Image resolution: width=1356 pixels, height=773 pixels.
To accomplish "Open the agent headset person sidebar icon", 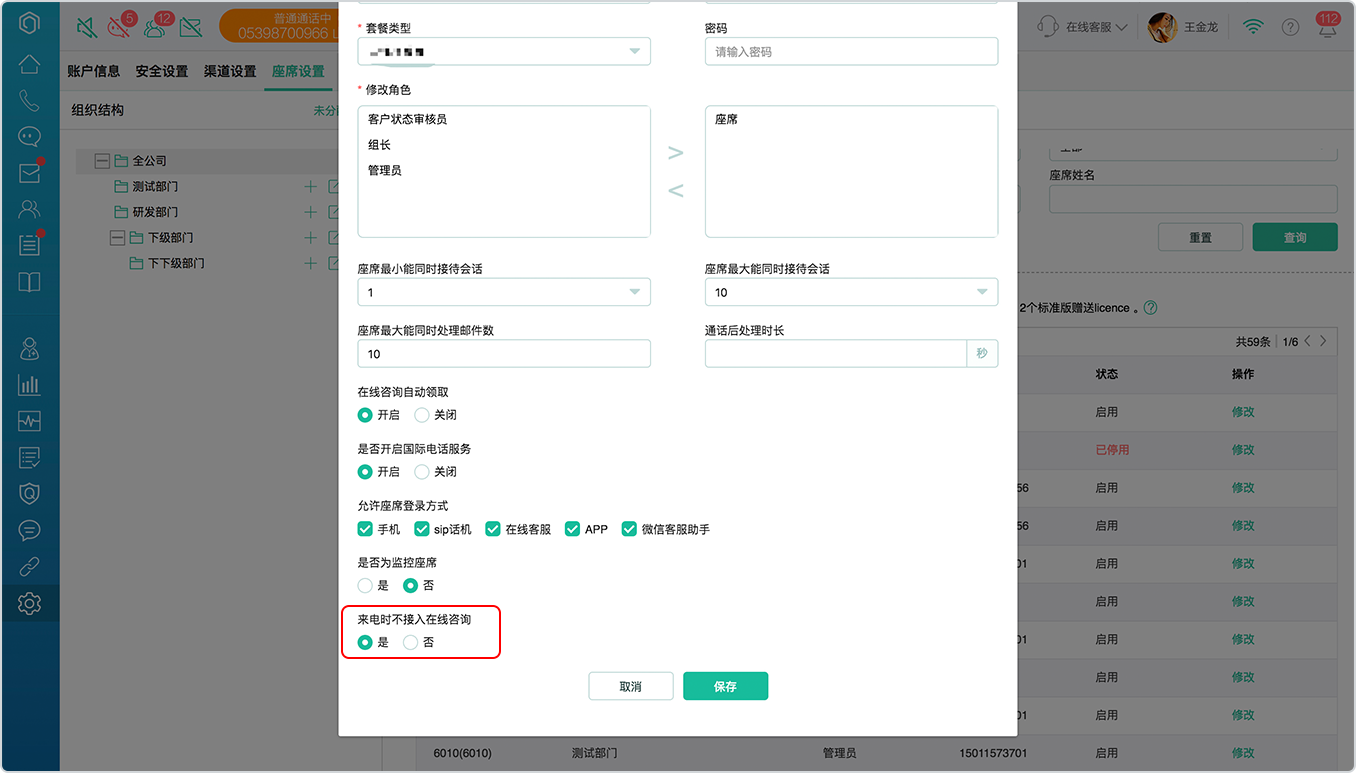I will pos(29,348).
